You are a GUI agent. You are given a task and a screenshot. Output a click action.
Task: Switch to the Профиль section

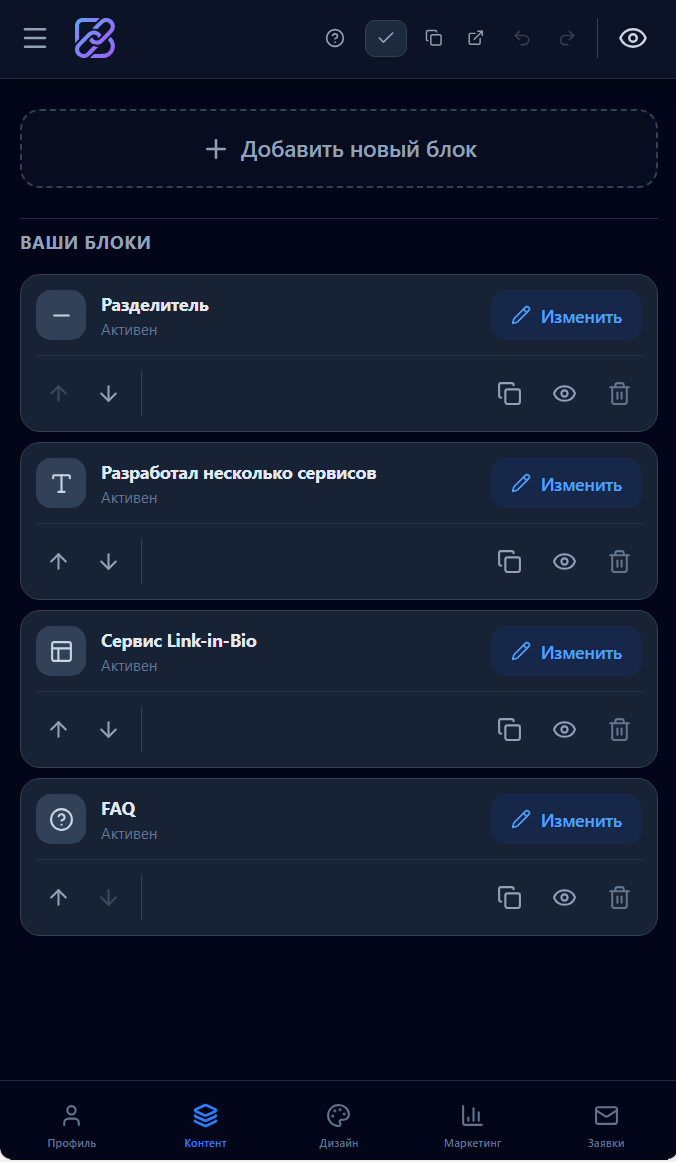(x=71, y=1124)
